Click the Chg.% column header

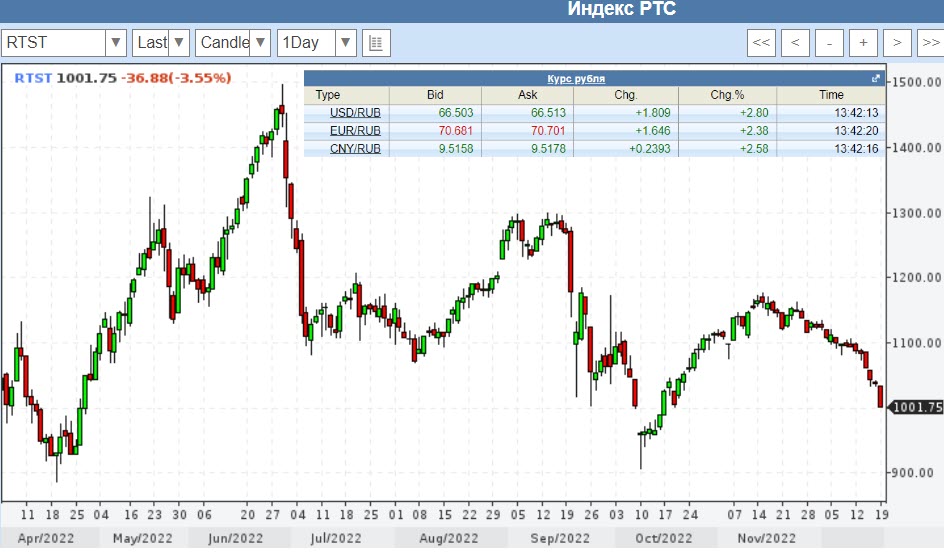[727, 95]
